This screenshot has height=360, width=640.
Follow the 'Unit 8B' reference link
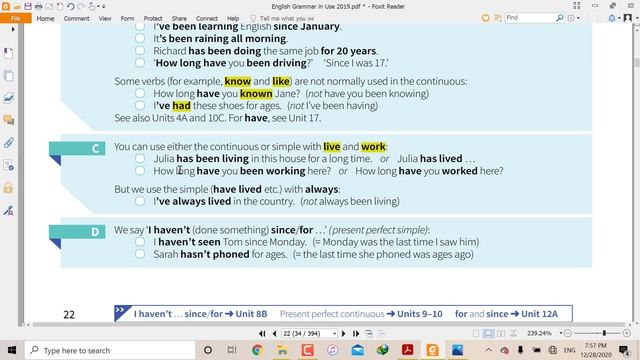coord(251,314)
